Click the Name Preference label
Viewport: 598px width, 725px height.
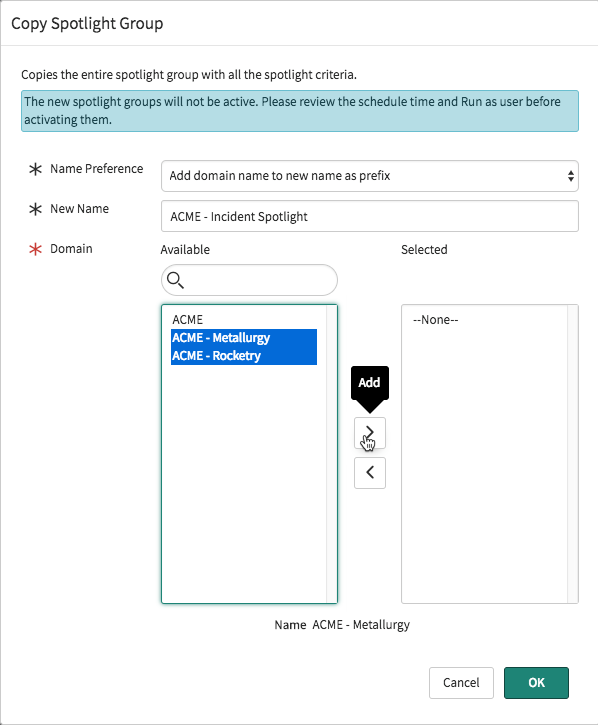click(97, 169)
